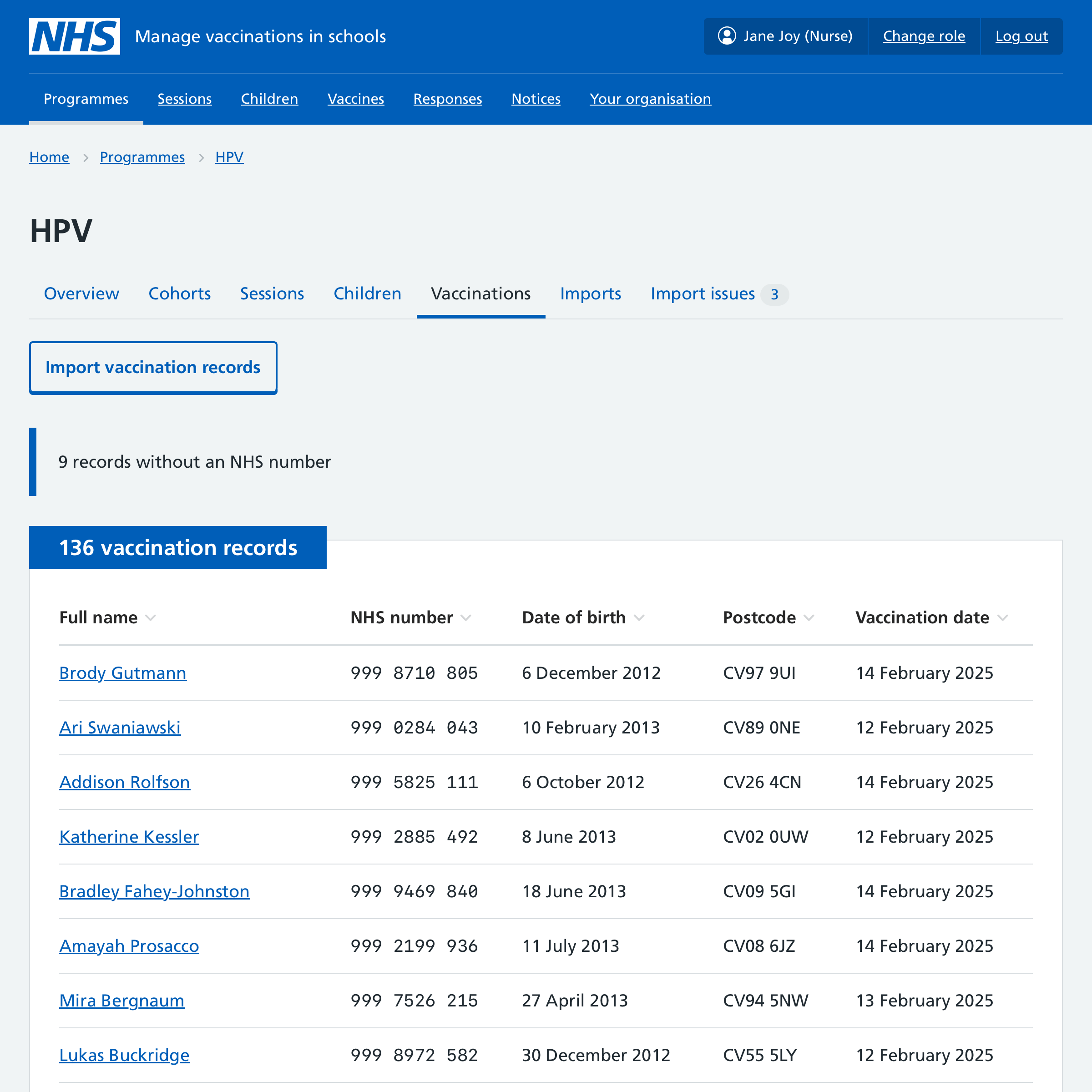Expand 9 records without NHS number notice

click(195, 462)
